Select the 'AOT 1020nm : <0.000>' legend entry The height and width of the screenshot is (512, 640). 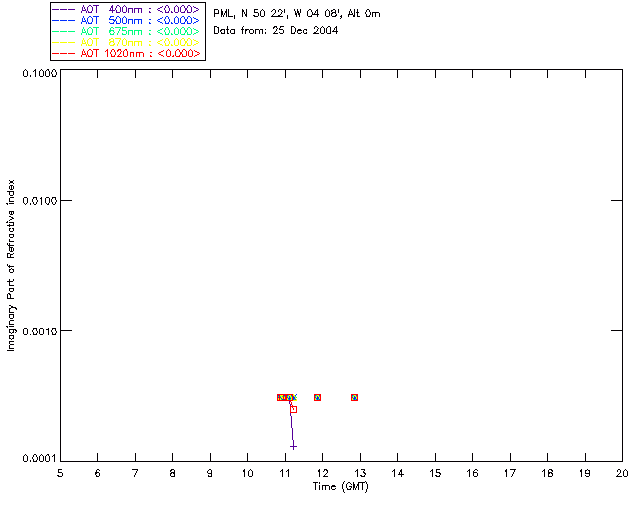tap(127, 53)
